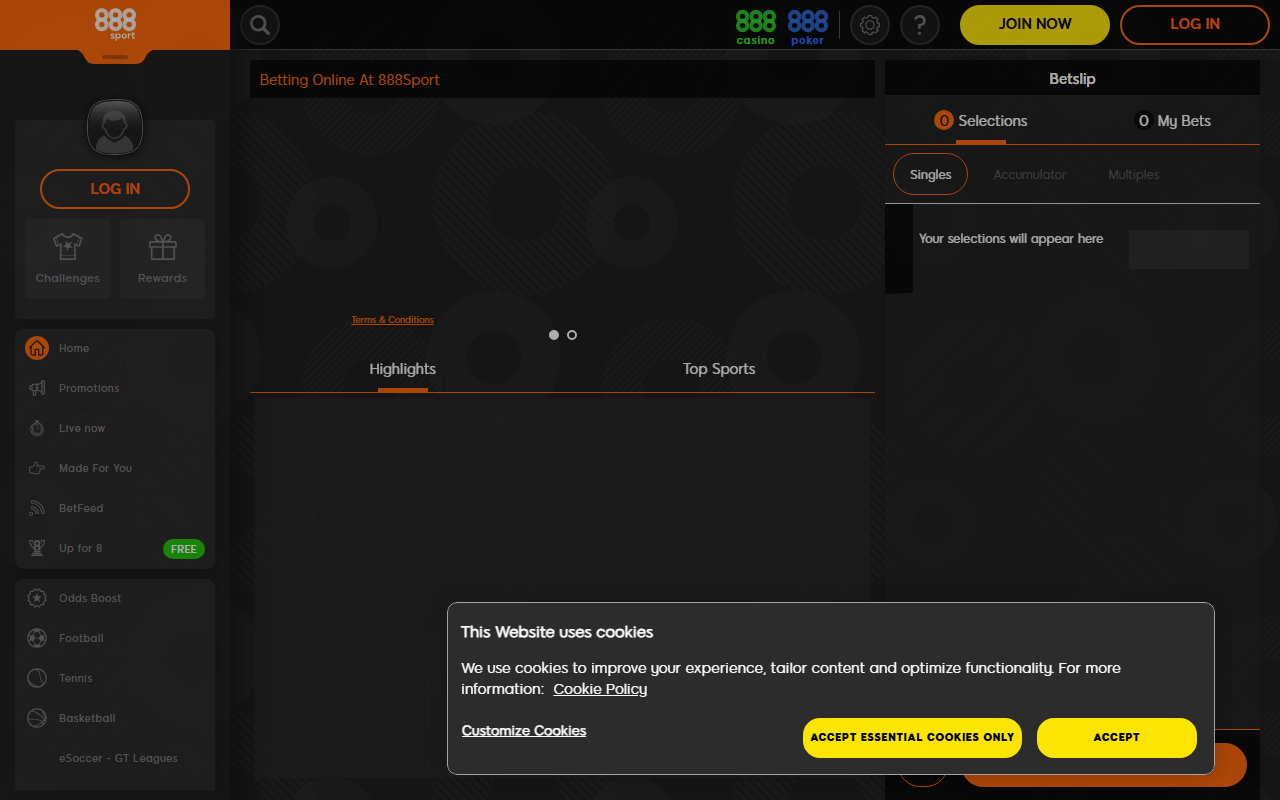Click 'Your selections will appear here' text

pyautogui.click(x=1011, y=239)
